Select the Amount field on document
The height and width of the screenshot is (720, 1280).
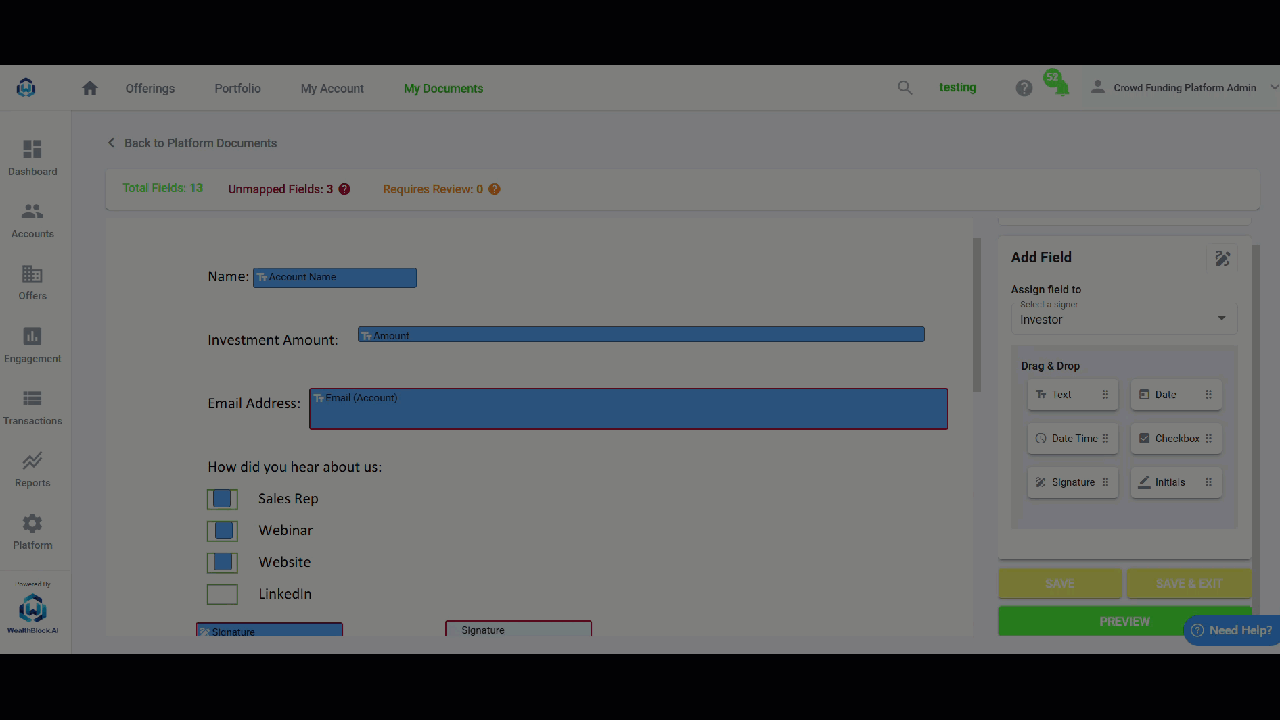641,334
